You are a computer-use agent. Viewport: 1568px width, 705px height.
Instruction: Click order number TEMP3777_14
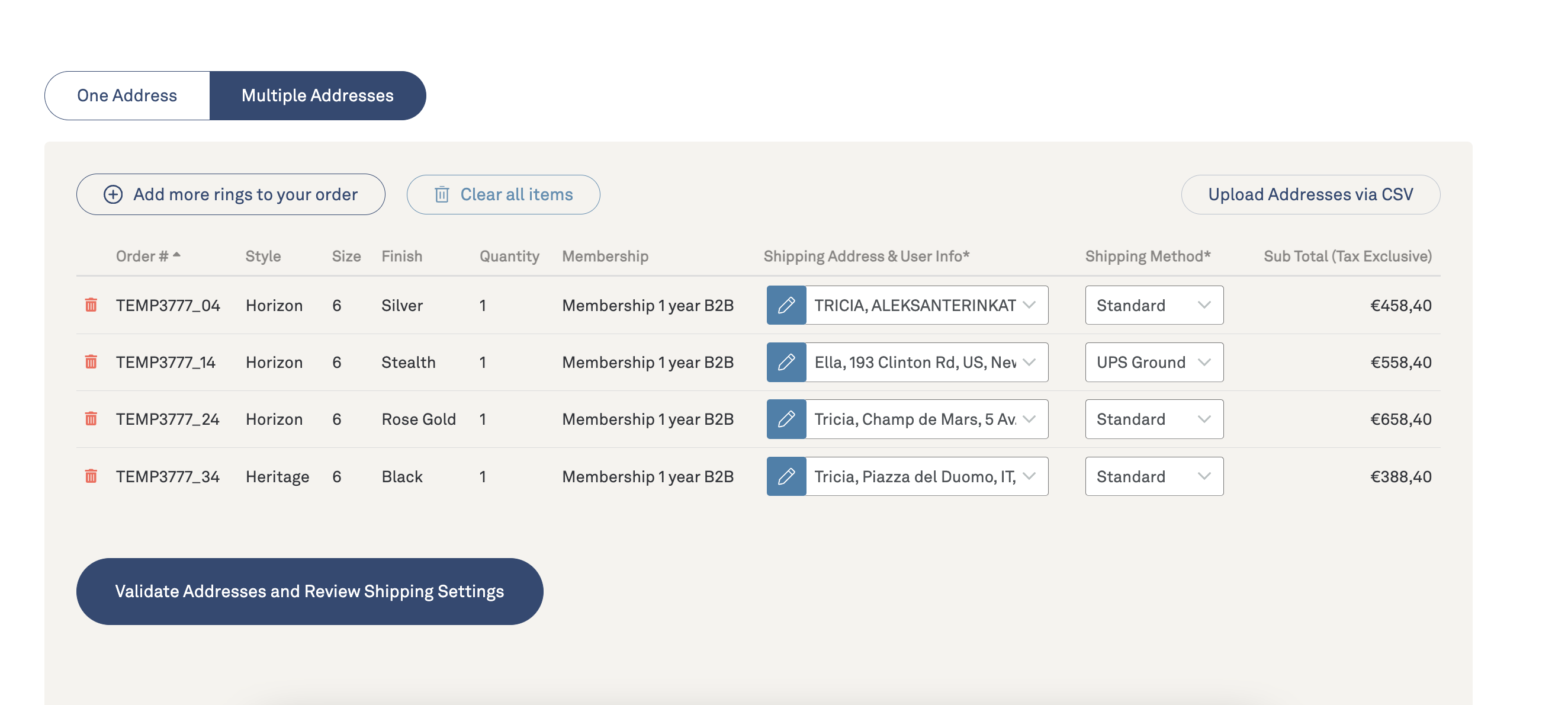pyautogui.click(x=166, y=362)
